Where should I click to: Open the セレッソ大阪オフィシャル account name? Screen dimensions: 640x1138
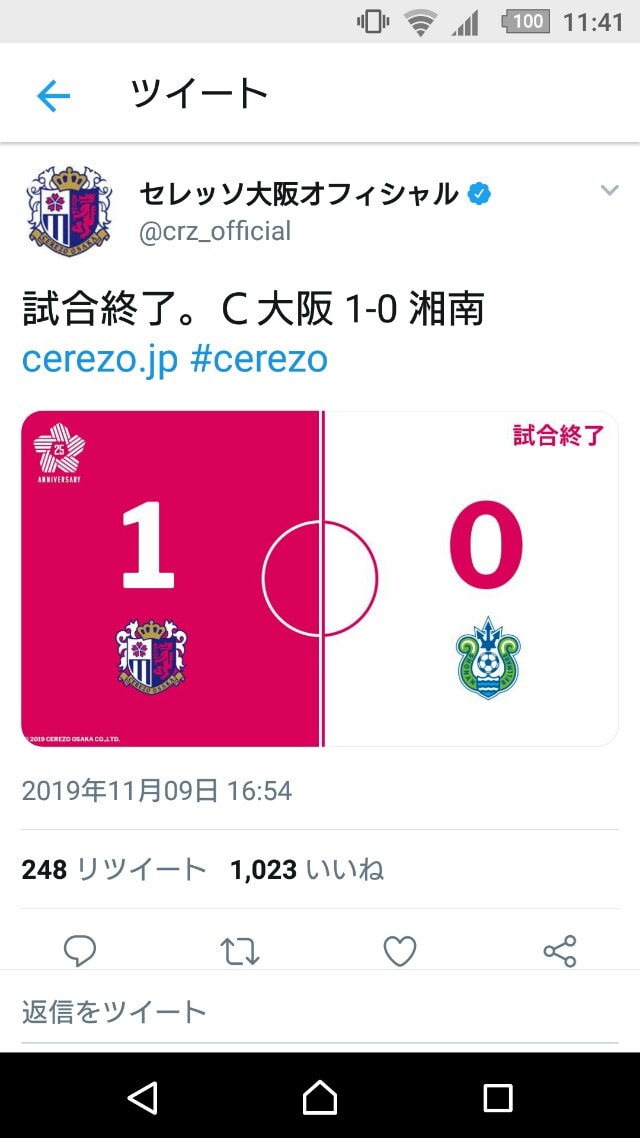point(298,195)
